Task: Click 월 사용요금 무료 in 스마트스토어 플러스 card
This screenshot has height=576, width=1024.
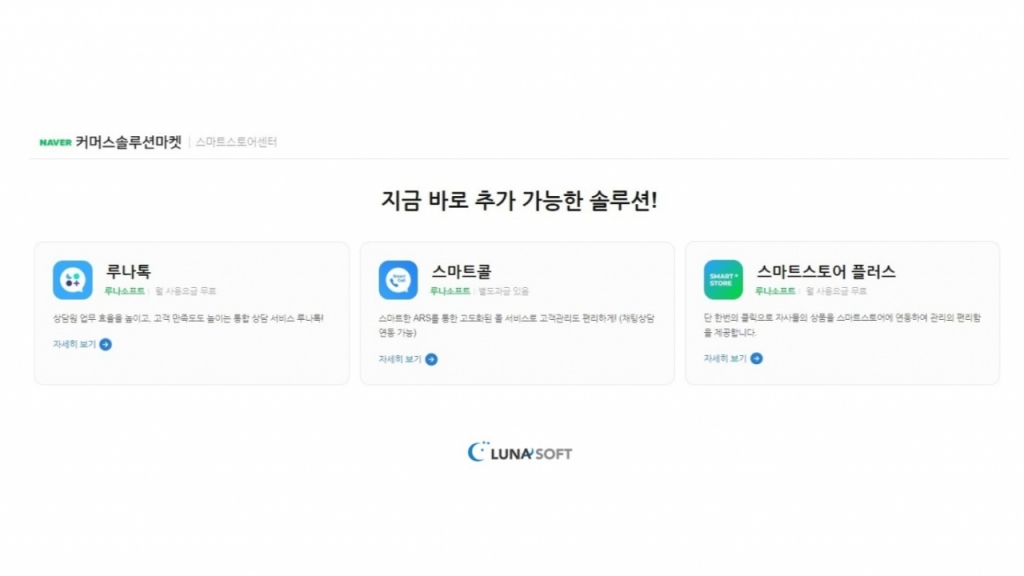Action: (837, 291)
